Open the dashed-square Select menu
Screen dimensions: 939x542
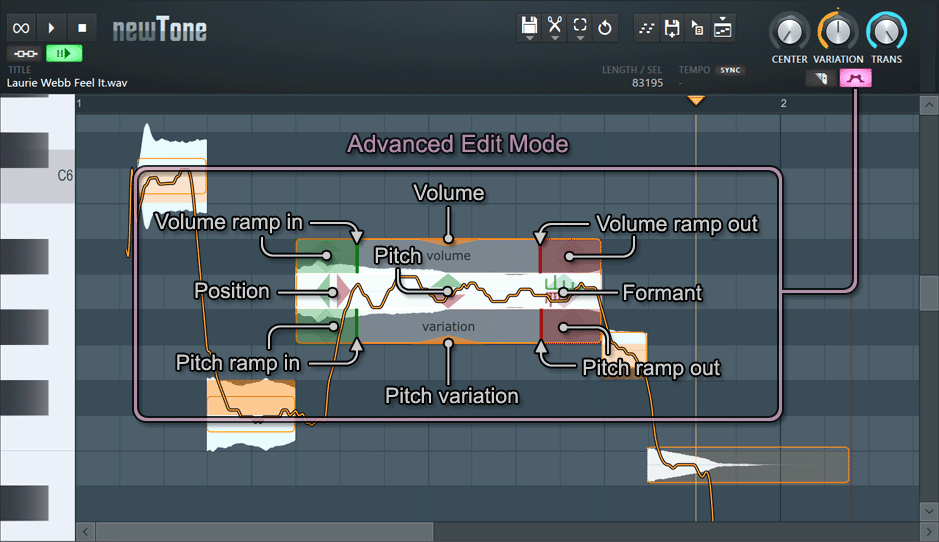[x=580, y=28]
